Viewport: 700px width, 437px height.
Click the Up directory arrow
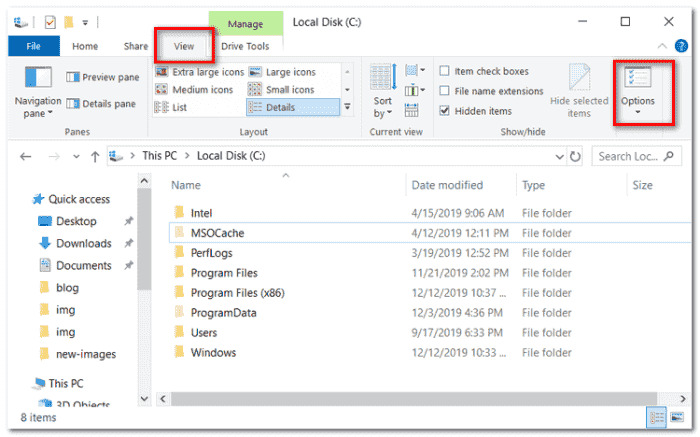click(95, 156)
